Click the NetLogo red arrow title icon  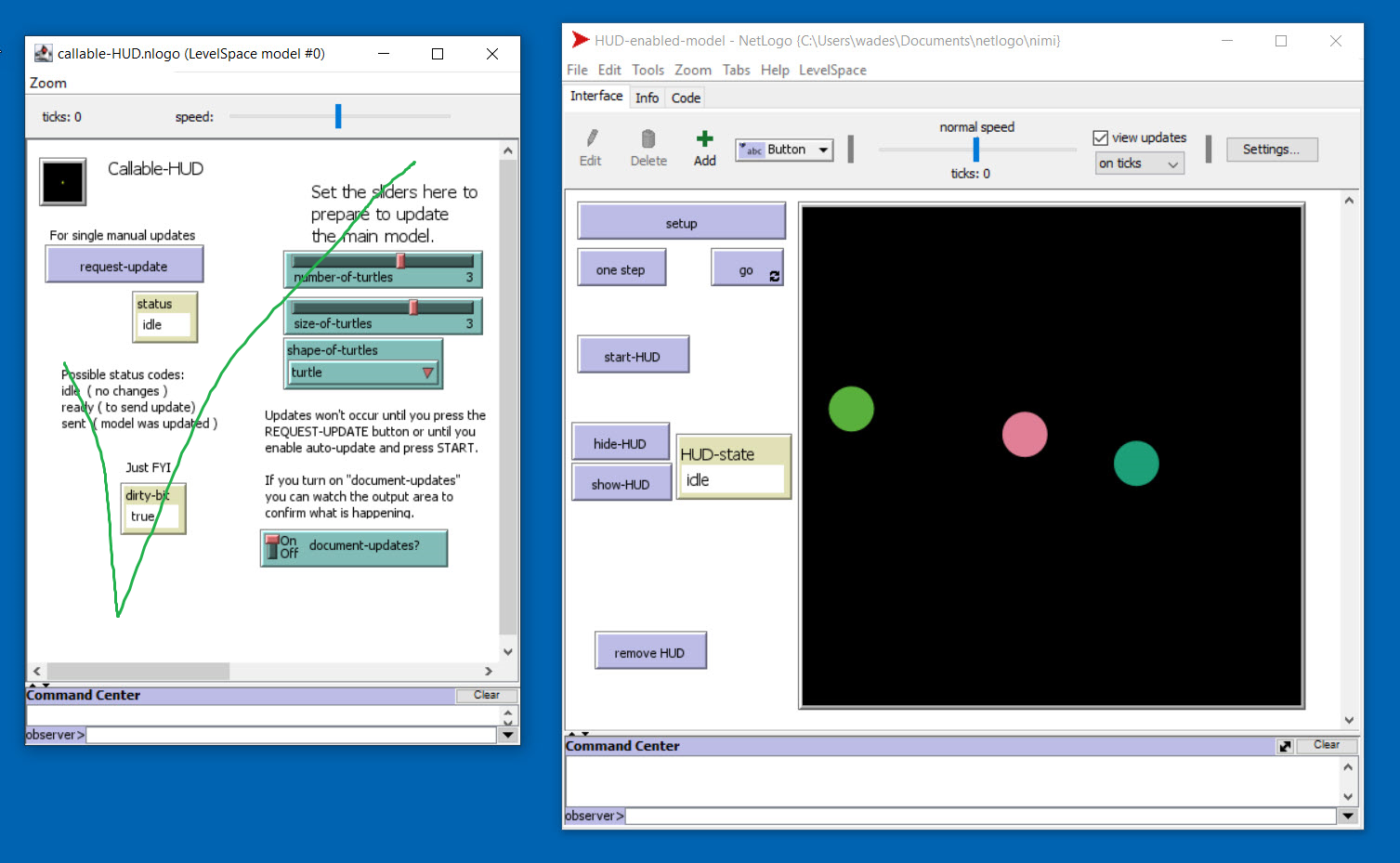580,40
